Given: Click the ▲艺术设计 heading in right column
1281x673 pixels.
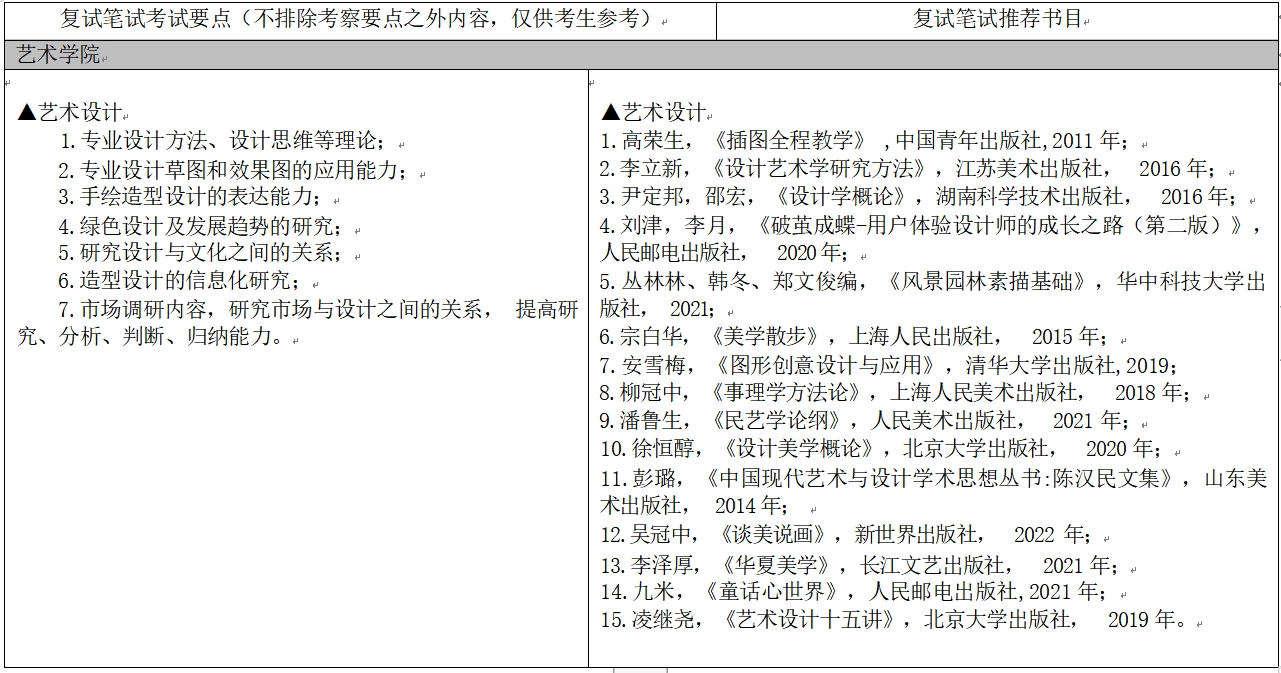Looking at the screenshot, I should click(655, 112).
